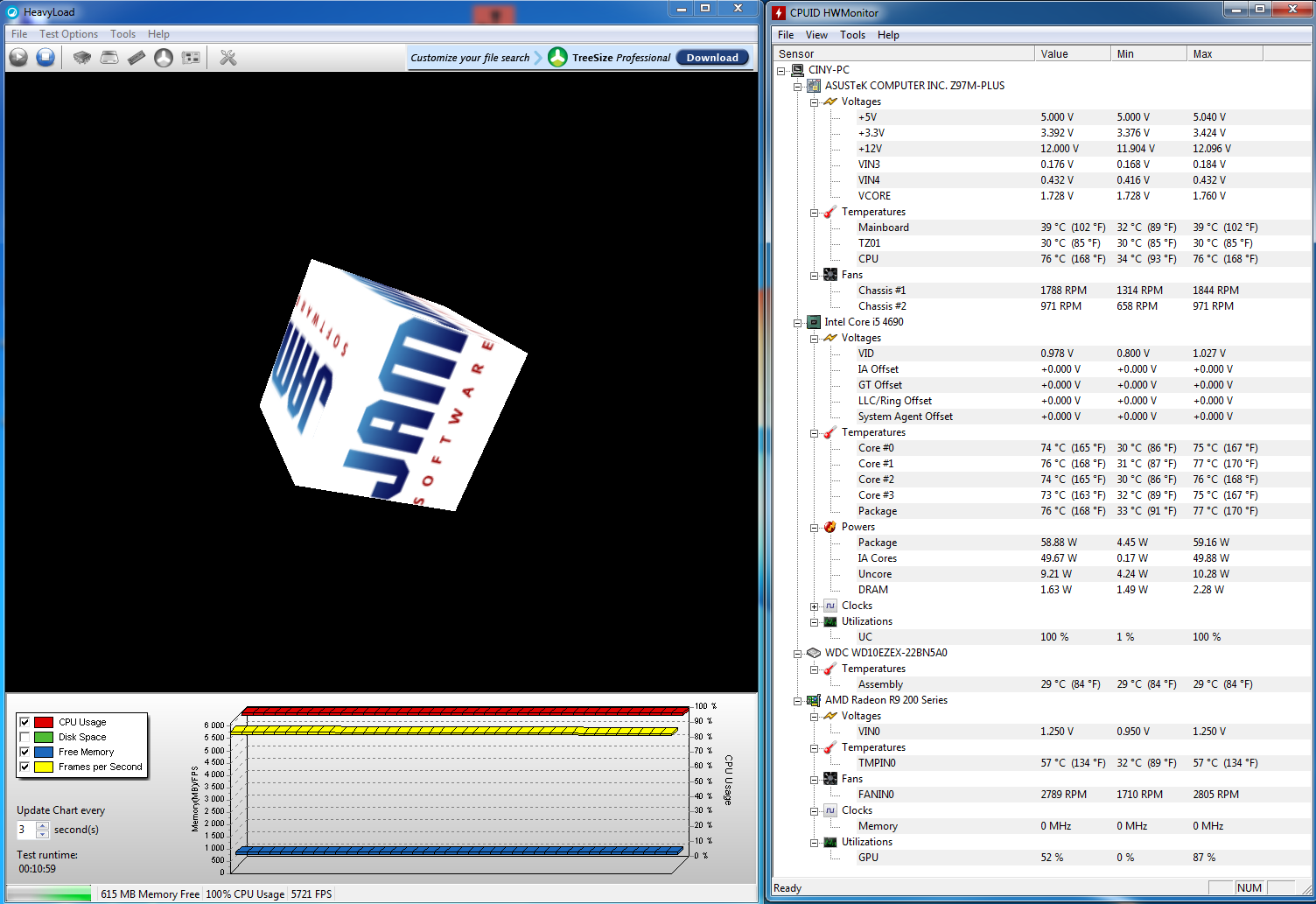Enable the Disk Space chart checkbox
Viewport: 1316px width, 904px height.
(x=24, y=737)
